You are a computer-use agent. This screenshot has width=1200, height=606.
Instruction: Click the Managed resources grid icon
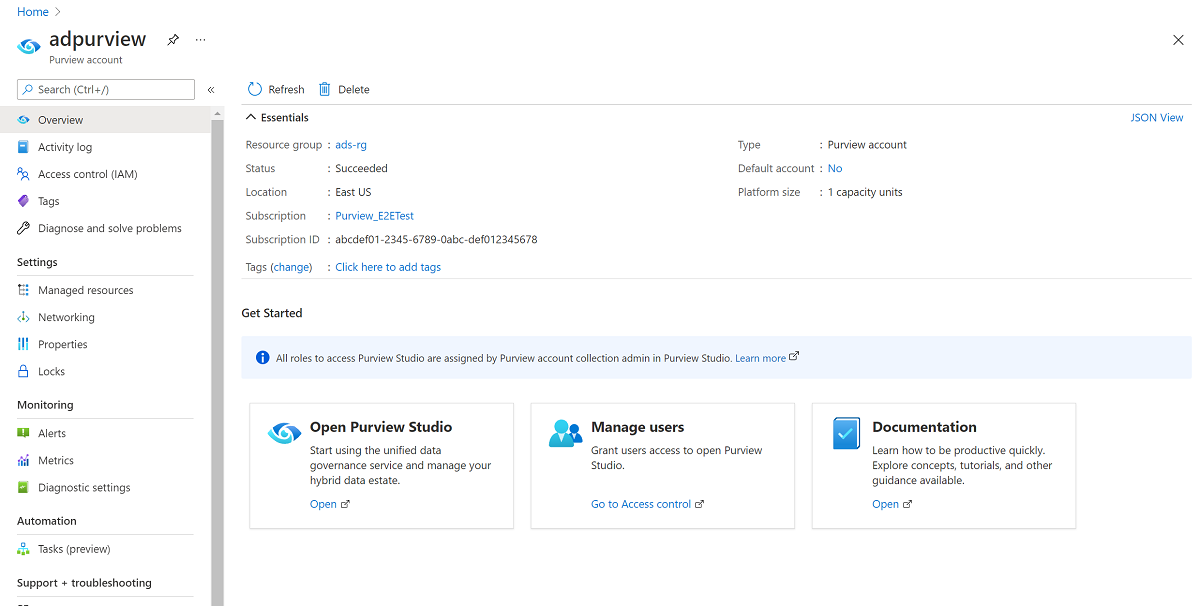(23, 290)
